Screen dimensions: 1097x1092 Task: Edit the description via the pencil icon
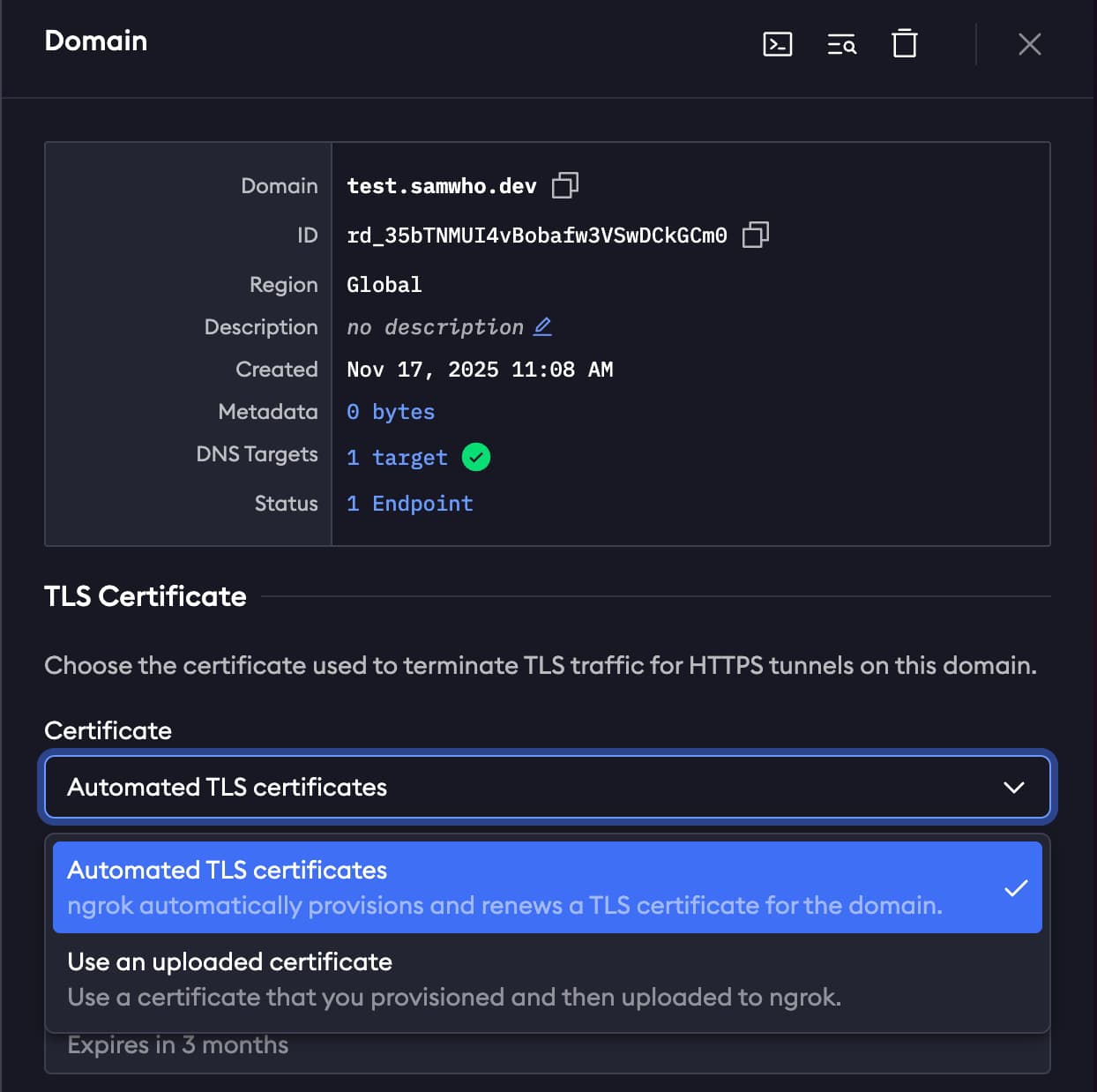543,326
